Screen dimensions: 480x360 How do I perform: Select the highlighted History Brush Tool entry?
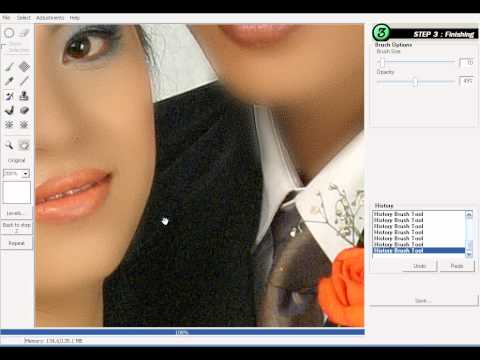pos(419,250)
